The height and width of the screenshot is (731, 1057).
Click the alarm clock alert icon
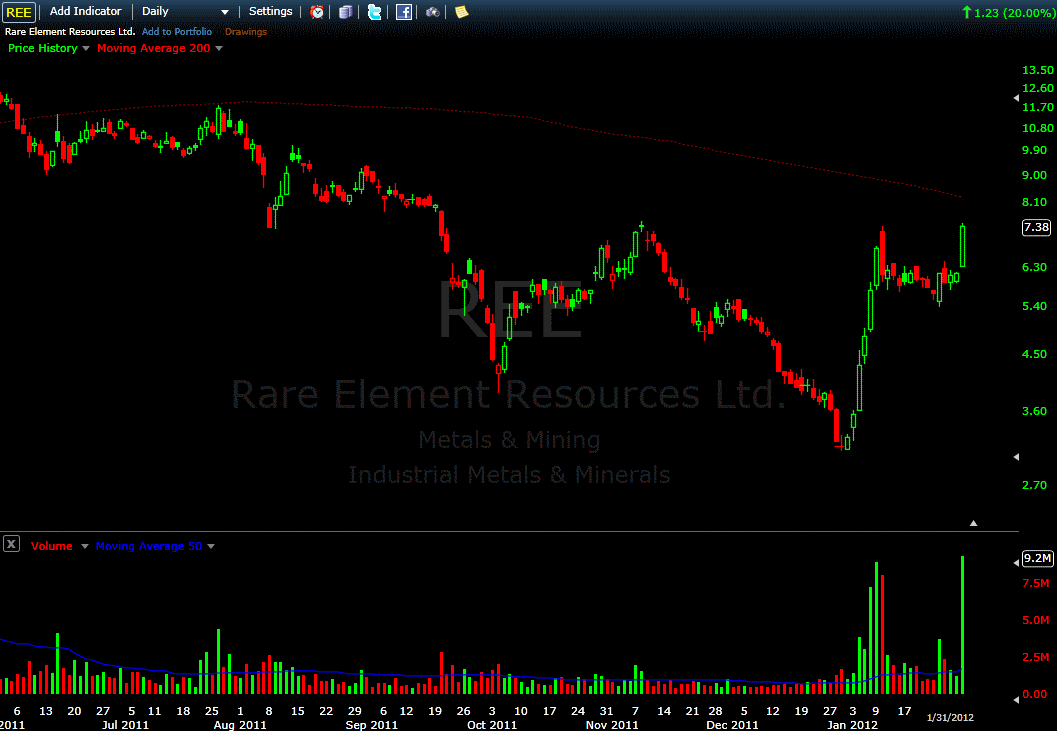pyautogui.click(x=317, y=11)
